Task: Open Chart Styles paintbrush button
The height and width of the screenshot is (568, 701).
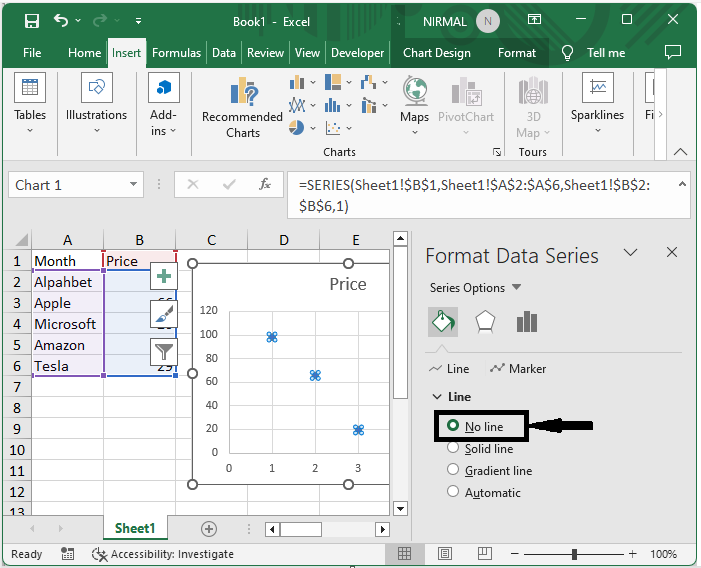Action: tap(164, 314)
